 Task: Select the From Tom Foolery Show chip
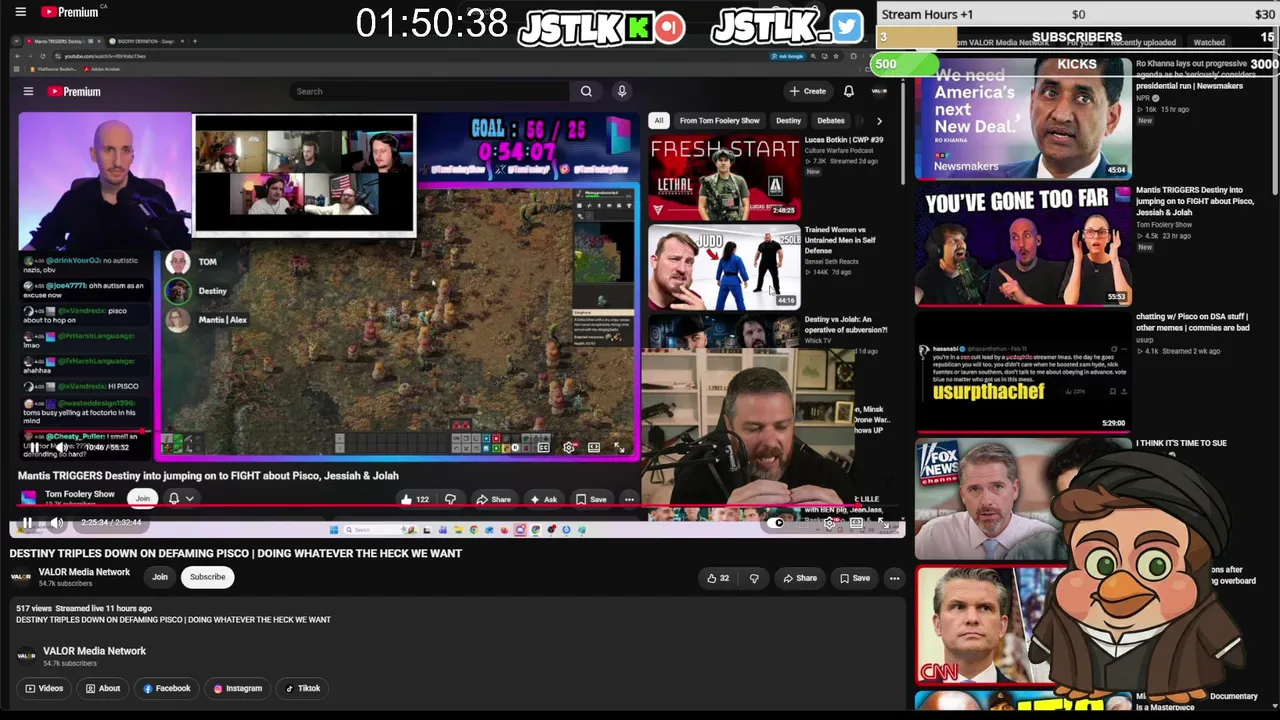tap(719, 121)
